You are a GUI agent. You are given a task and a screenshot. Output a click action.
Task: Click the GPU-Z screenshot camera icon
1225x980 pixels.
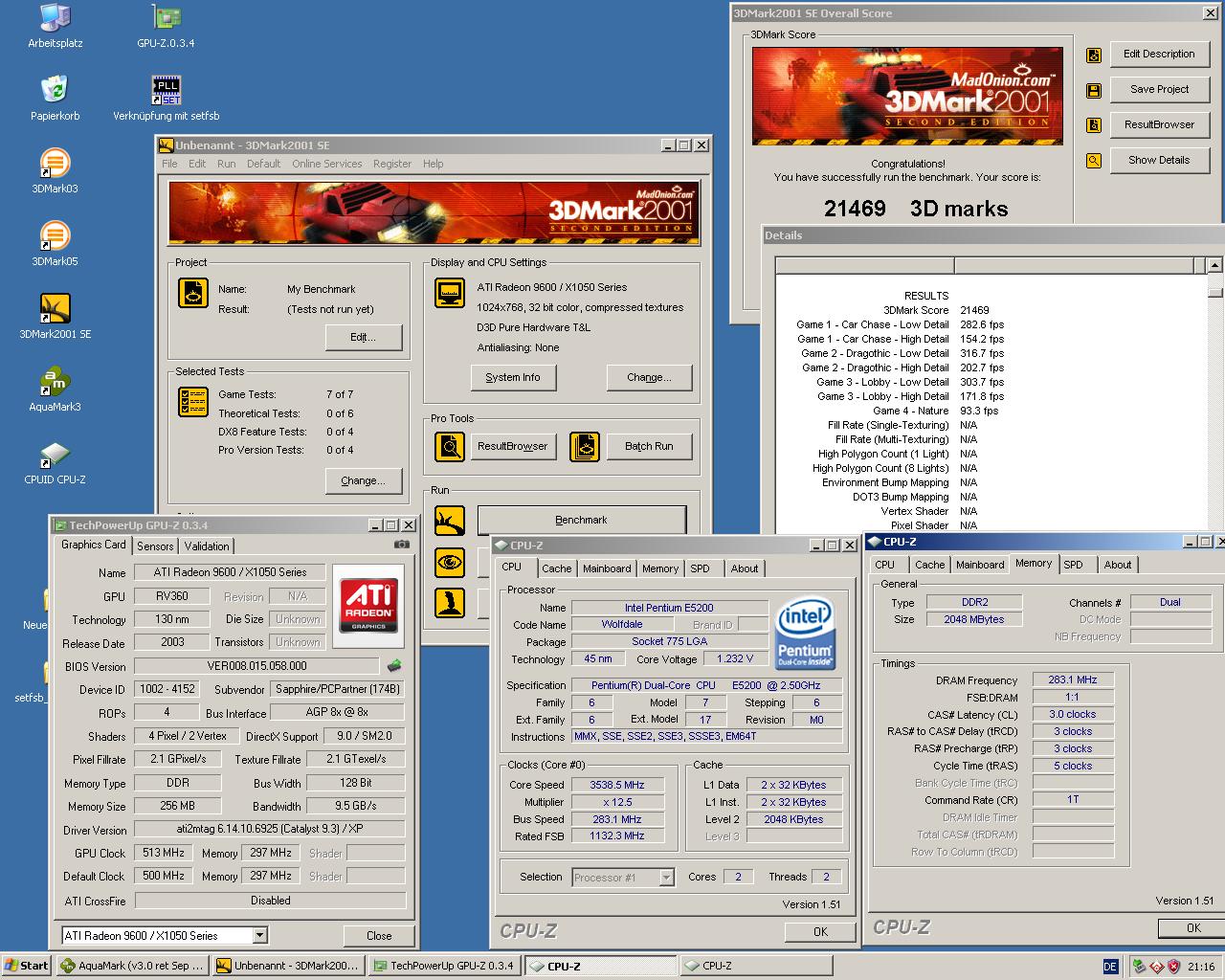[402, 545]
